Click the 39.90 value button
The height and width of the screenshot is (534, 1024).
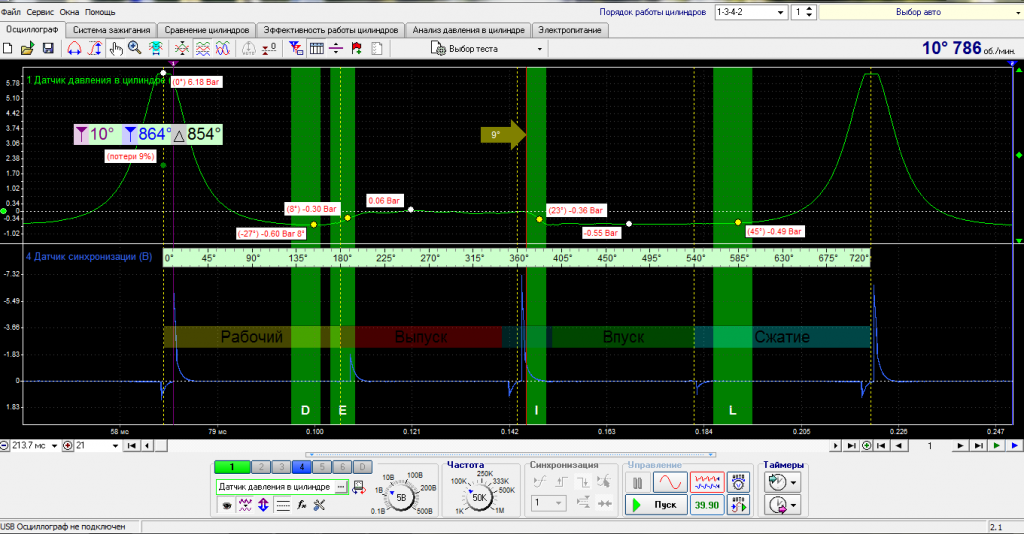coord(707,505)
